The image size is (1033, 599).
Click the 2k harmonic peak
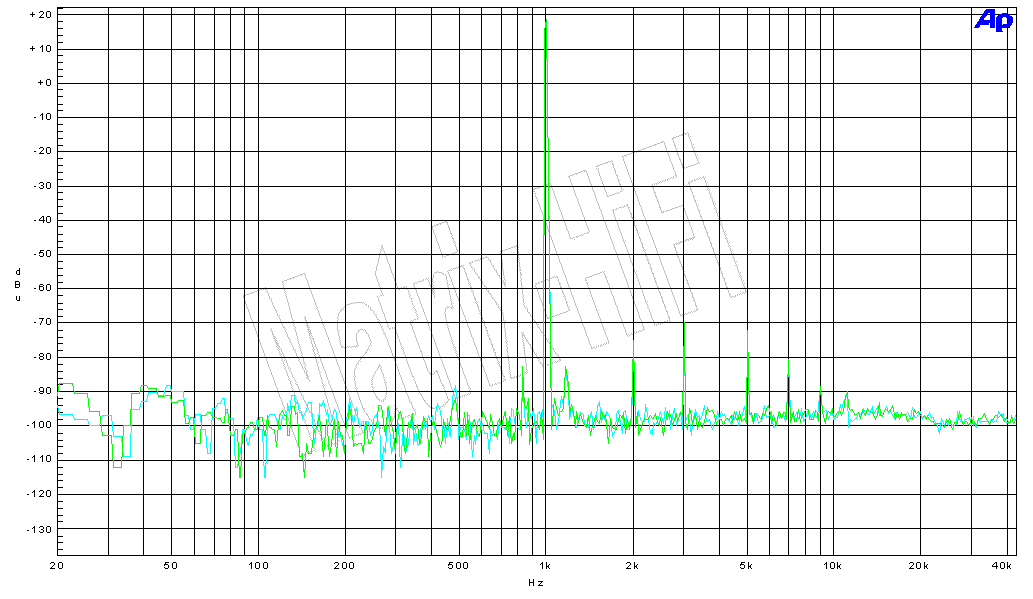tap(633, 362)
